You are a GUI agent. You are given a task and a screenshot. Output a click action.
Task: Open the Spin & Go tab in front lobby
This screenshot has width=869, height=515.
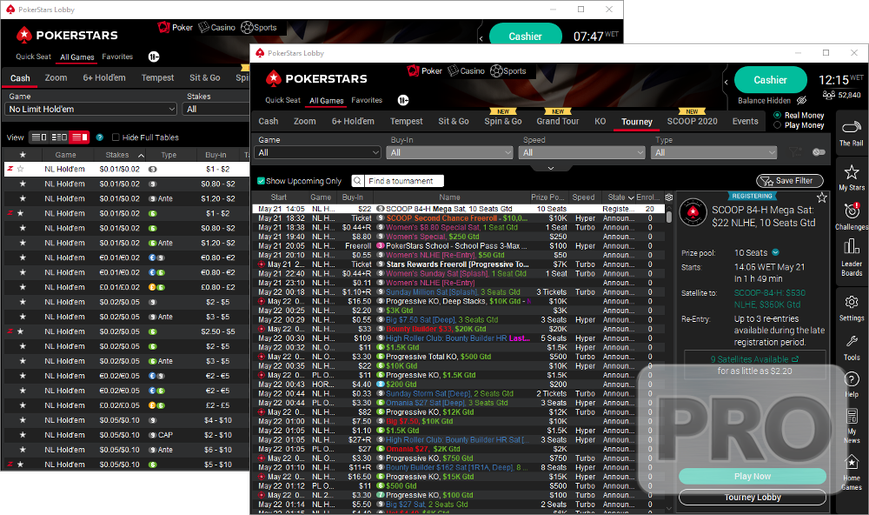[x=503, y=121]
